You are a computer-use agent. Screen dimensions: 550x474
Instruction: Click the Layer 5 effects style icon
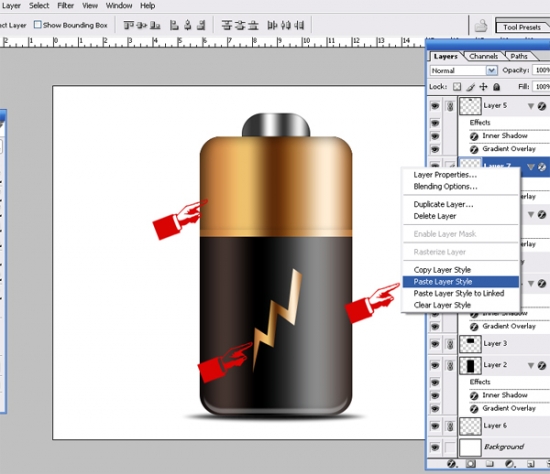[x=542, y=106]
